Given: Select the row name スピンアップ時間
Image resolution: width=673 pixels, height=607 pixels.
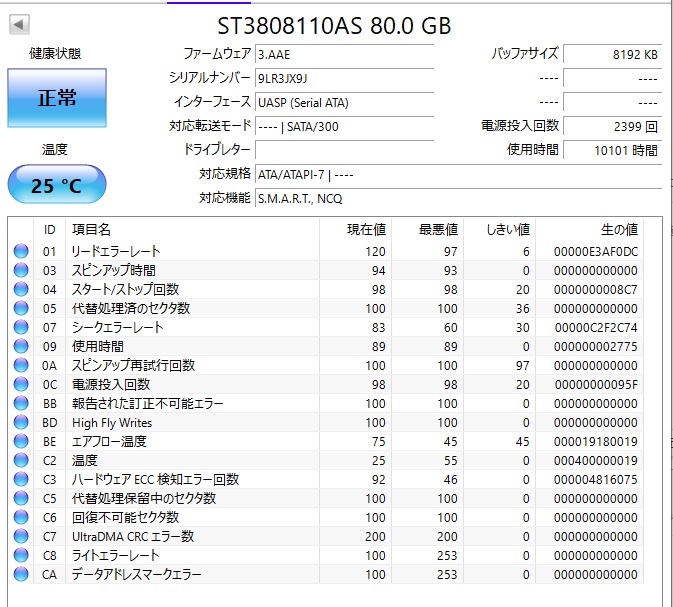Looking at the screenshot, I should click(x=114, y=270).
